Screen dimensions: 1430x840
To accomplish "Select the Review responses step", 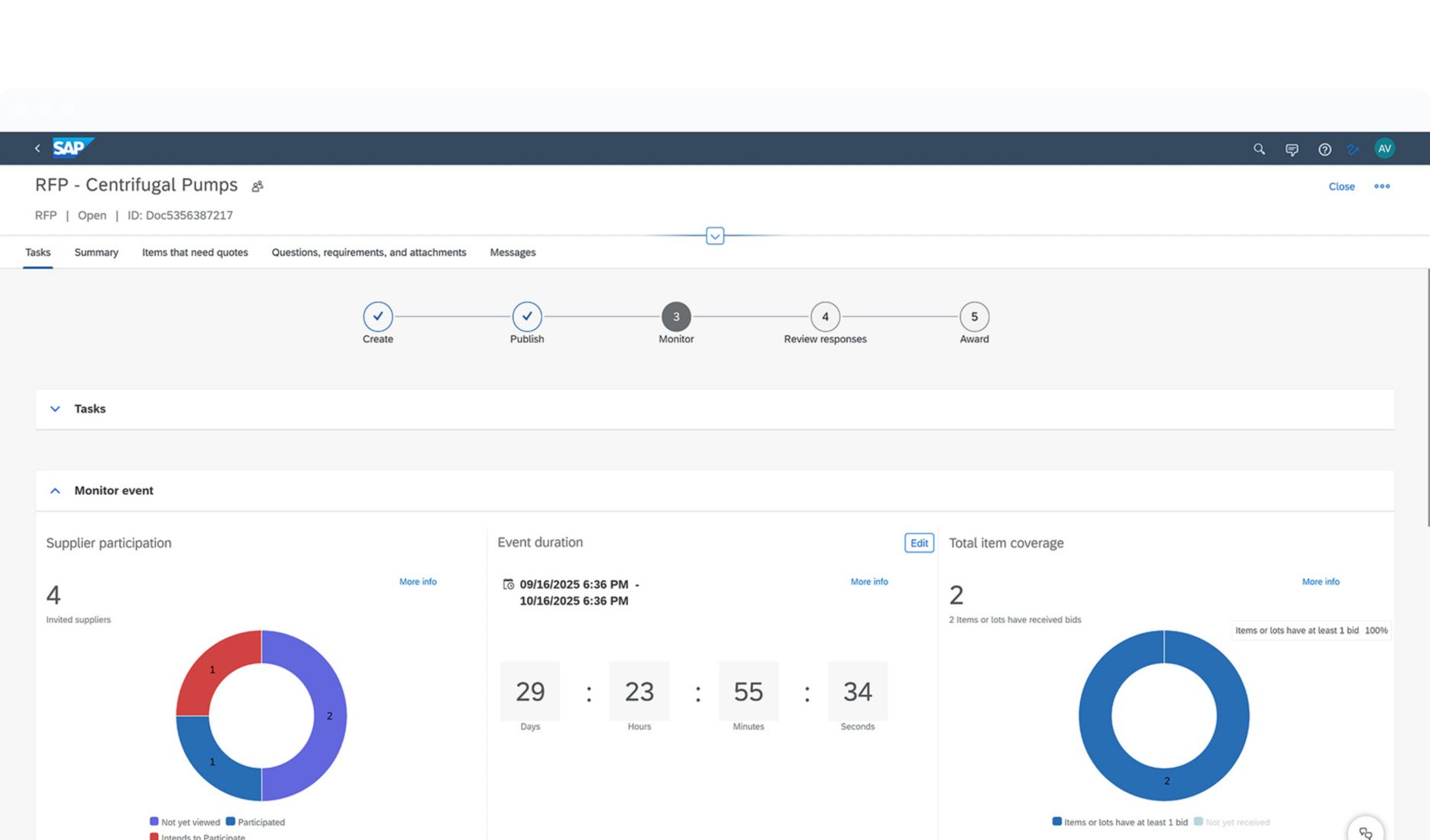I will point(825,317).
